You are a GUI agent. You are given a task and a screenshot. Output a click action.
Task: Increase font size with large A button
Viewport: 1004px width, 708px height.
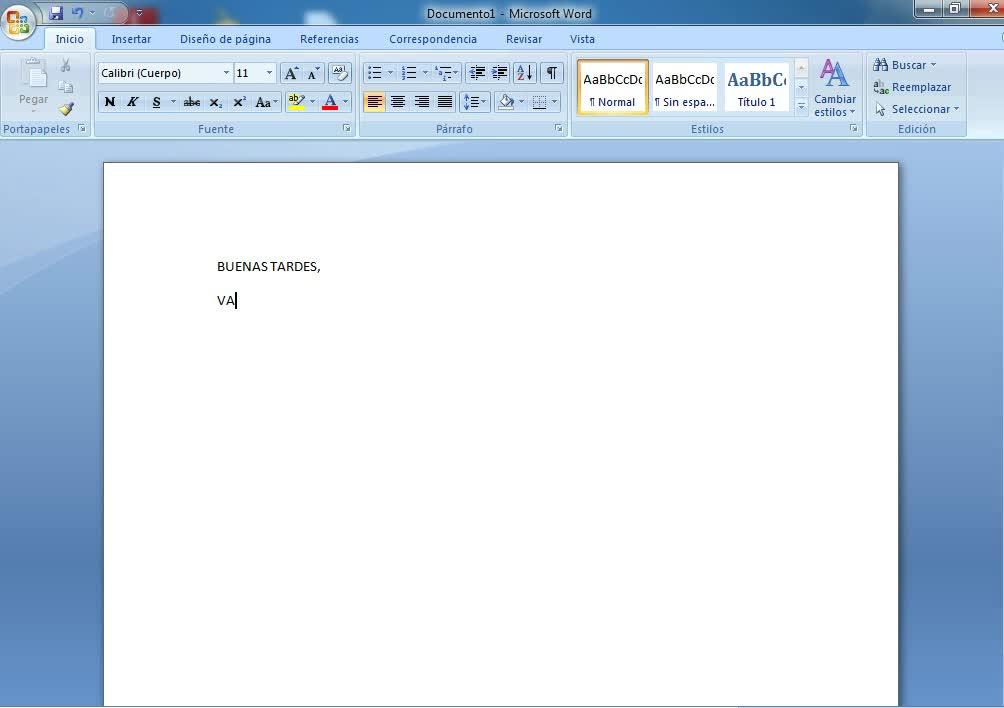point(291,73)
